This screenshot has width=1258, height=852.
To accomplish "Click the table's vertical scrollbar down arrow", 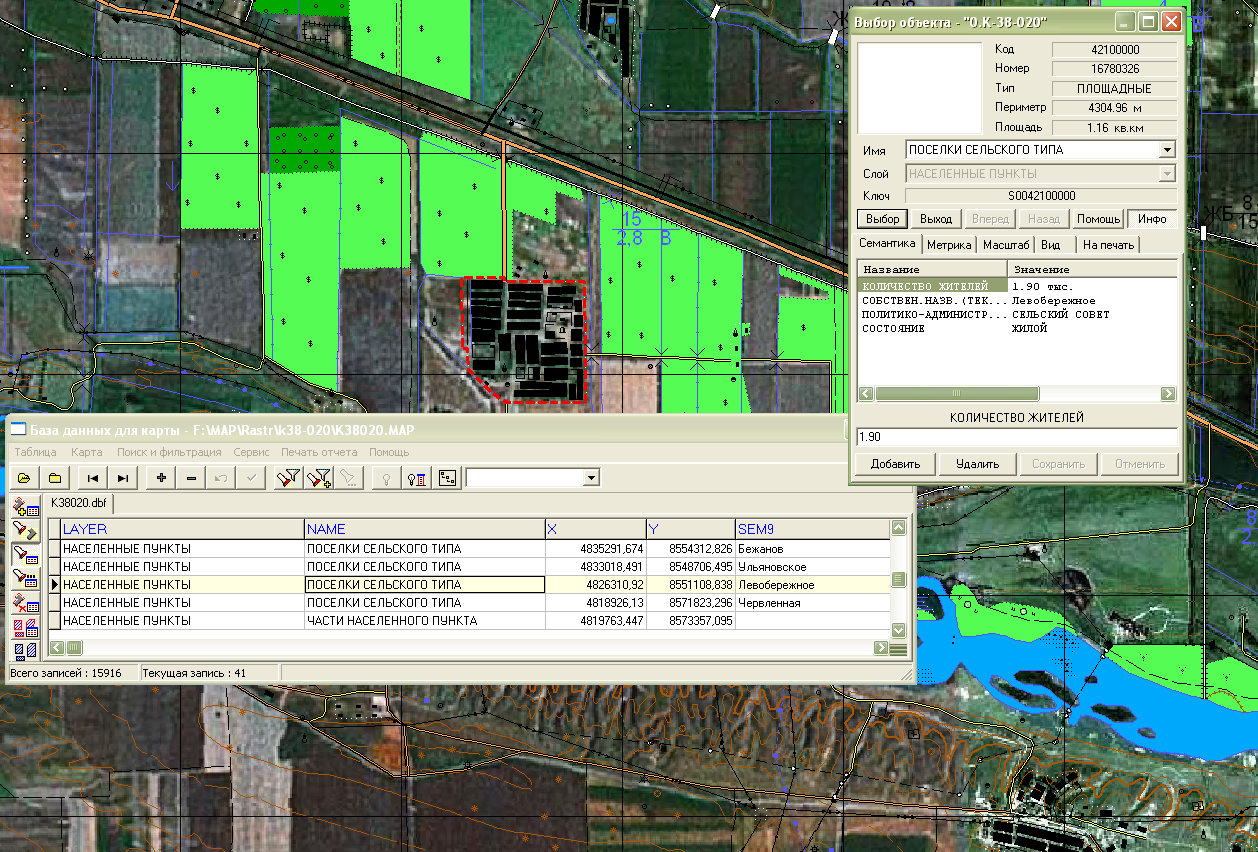I will click(898, 630).
